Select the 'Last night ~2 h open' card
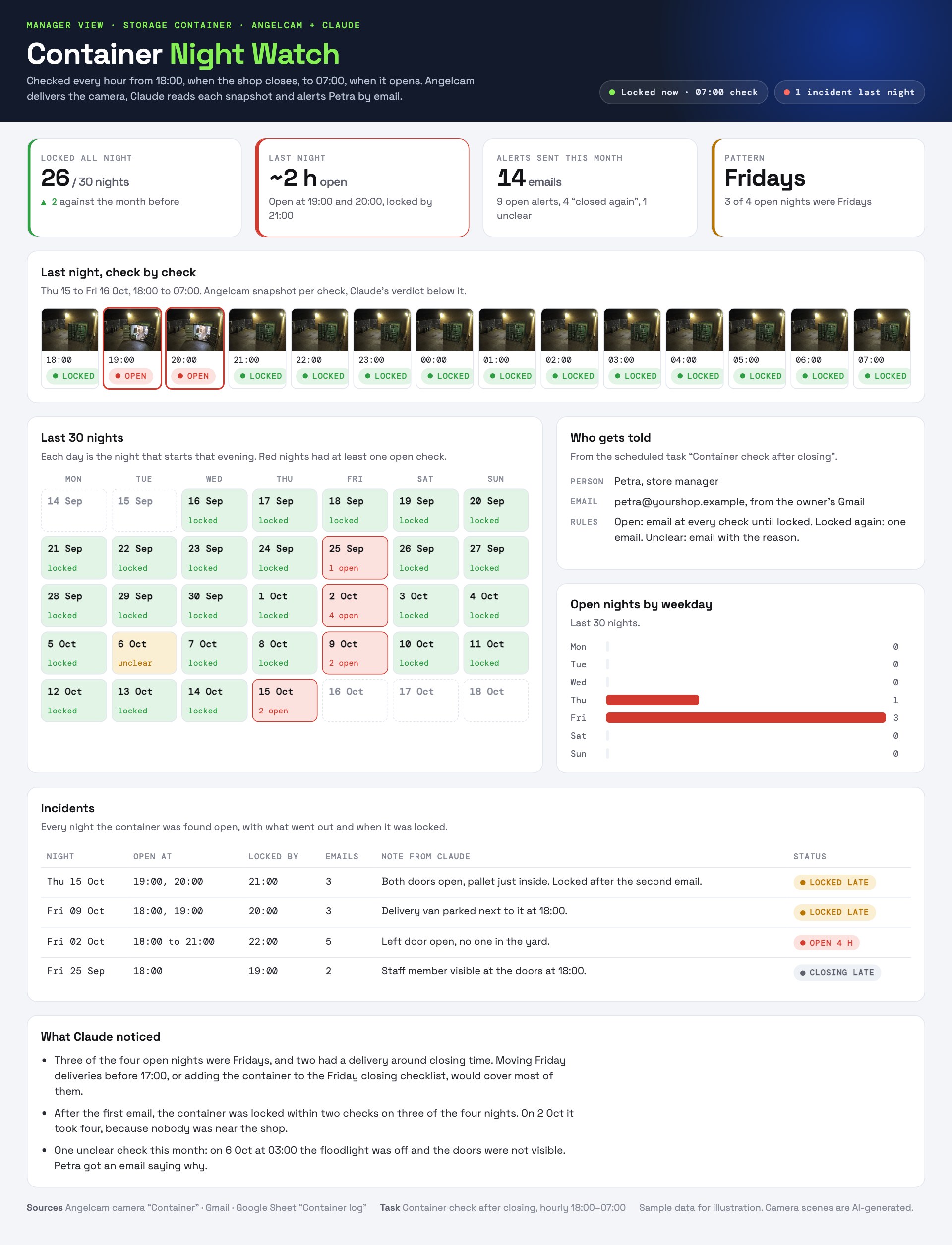Screen dimensions: 952x1245 pos(362,187)
